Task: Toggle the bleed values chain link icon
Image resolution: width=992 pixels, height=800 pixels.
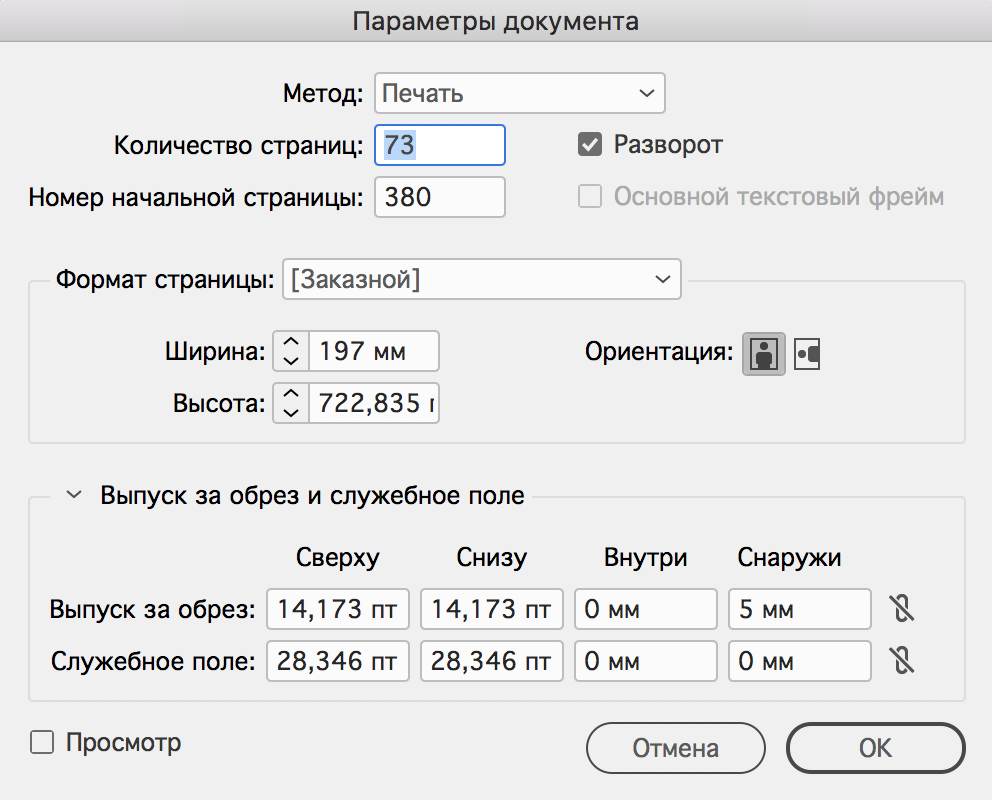Action: (902, 609)
